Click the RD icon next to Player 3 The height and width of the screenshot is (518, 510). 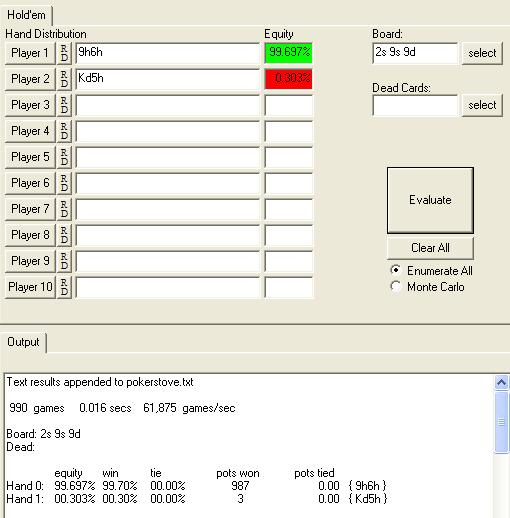point(64,105)
